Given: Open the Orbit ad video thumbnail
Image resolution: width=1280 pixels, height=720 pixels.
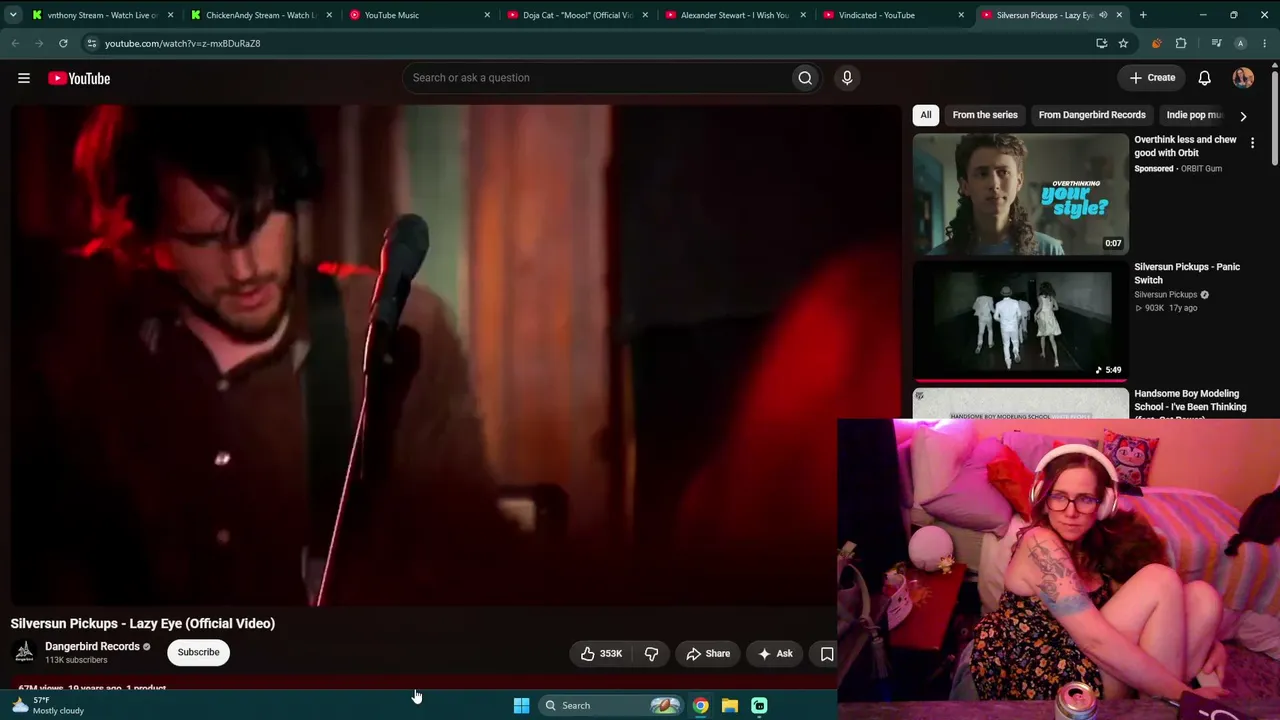Looking at the screenshot, I should [1020, 194].
